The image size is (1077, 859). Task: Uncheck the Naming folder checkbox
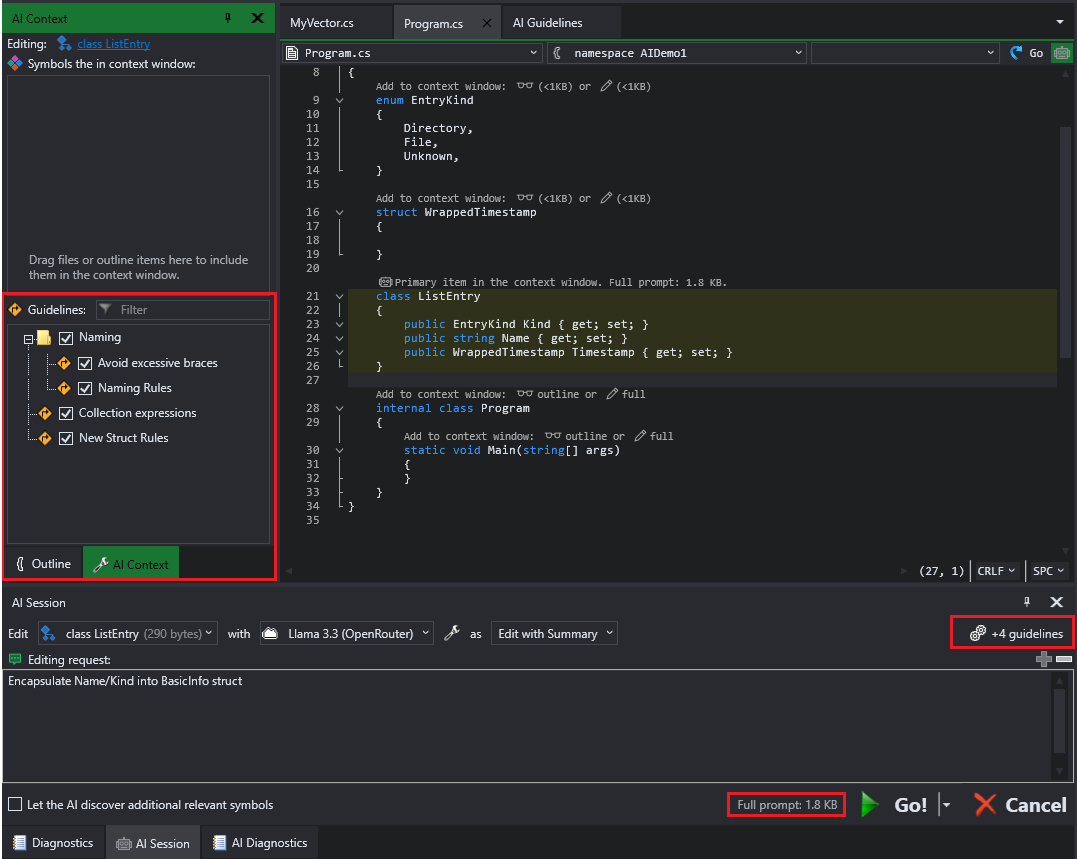coord(66,338)
